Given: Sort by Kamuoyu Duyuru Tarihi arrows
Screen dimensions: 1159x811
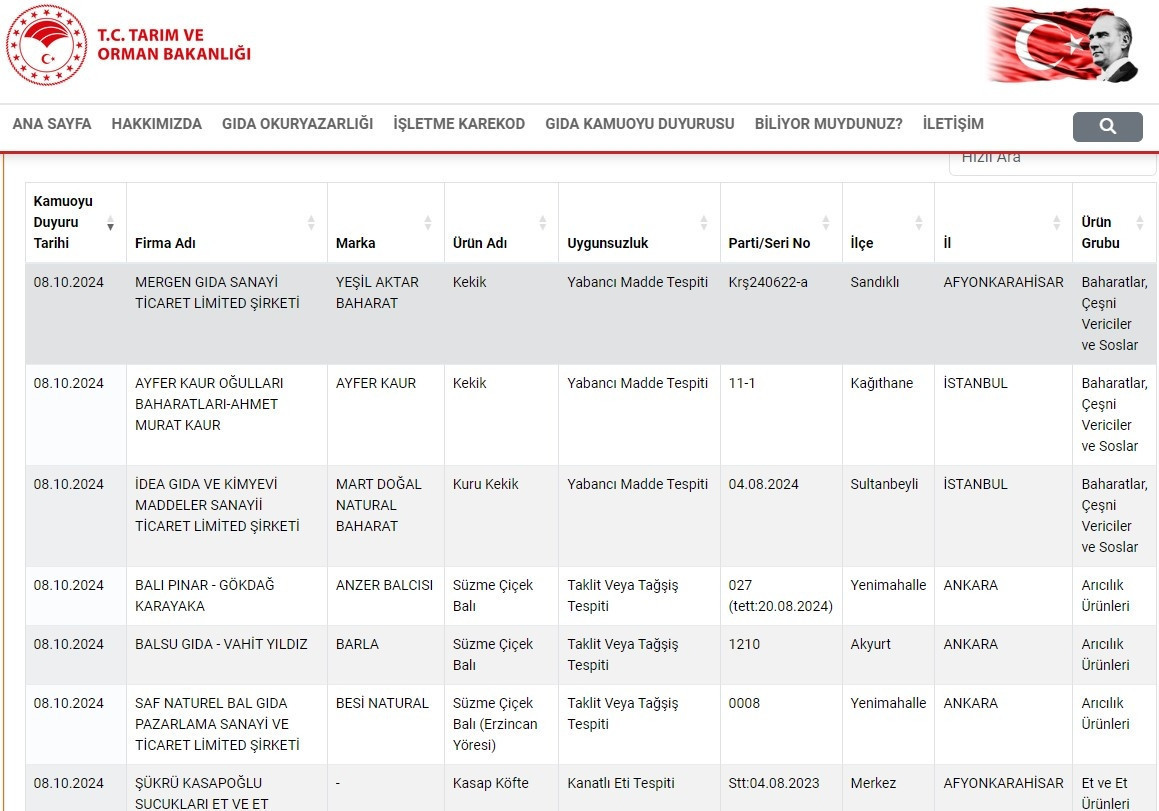Looking at the screenshot, I should pos(110,223).
